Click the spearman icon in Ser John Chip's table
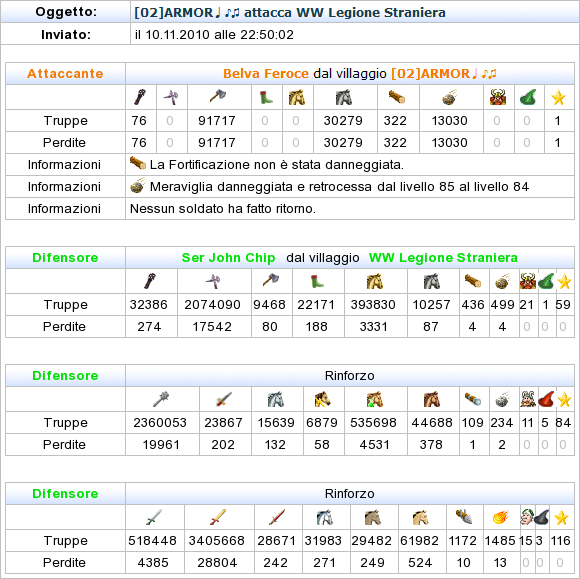 click(x=213, y=282)
